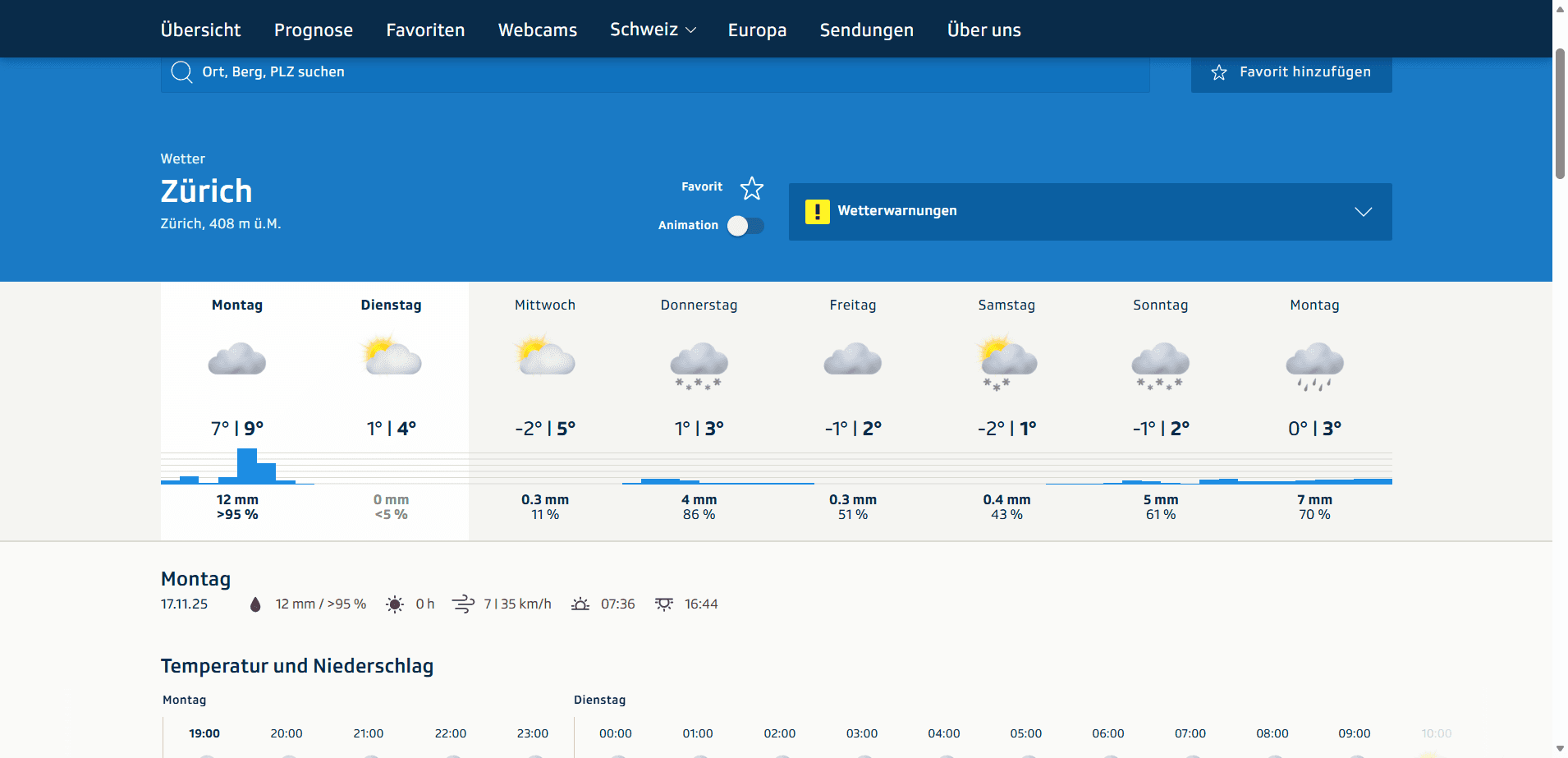
Task: Click the "12 mm / >95 %" value
Action: point(320,604)
